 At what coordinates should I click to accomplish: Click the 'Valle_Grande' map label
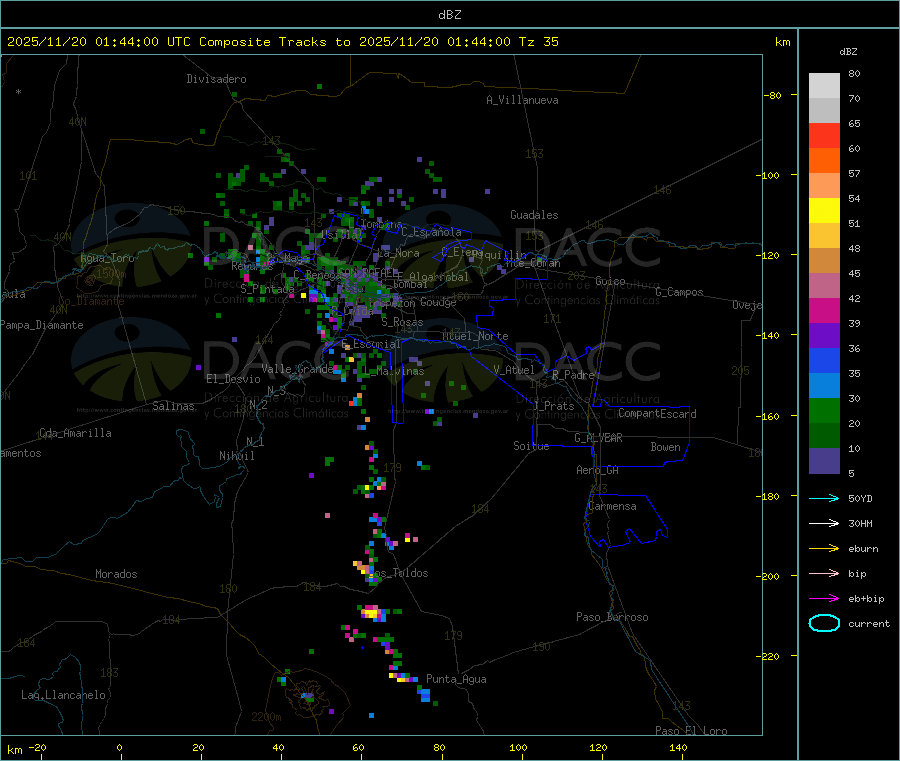point(297,369)
